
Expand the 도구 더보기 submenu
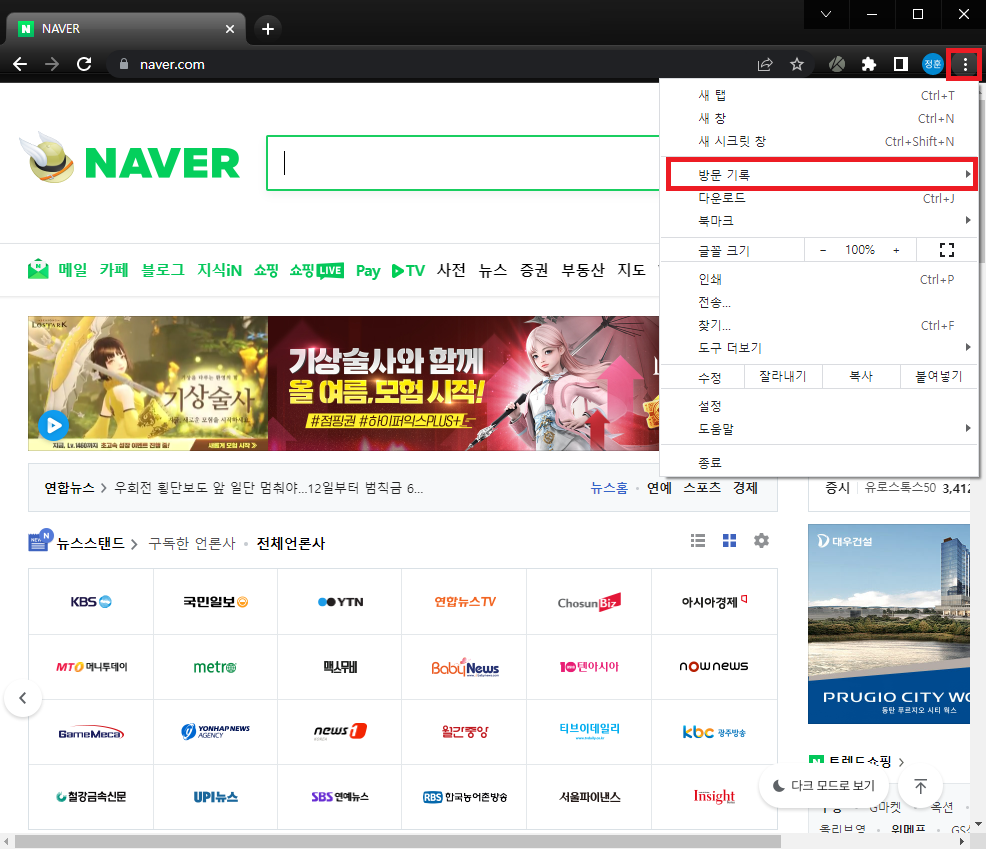coord(819,348)
